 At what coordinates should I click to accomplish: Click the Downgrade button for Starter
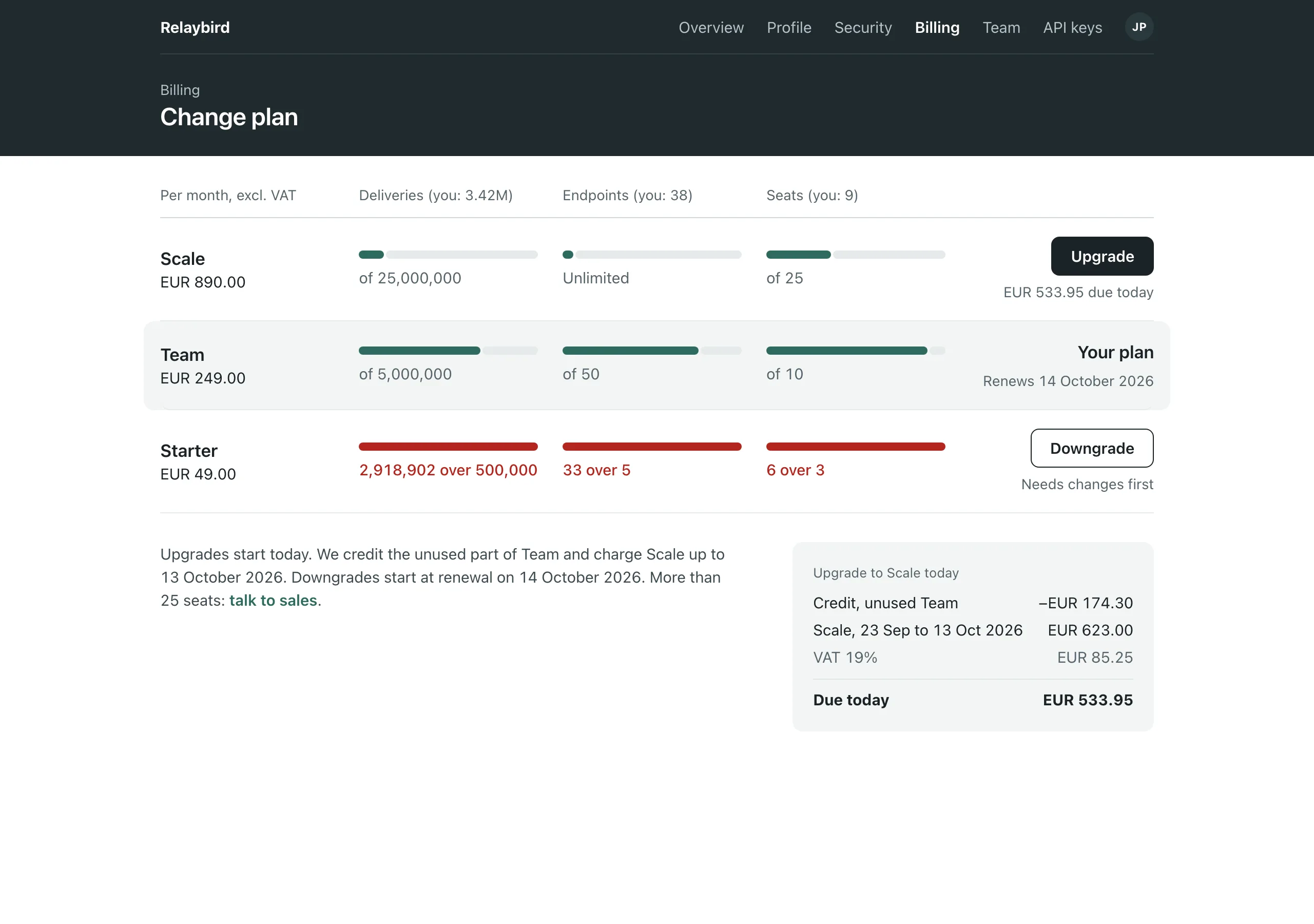[1092, 448]
